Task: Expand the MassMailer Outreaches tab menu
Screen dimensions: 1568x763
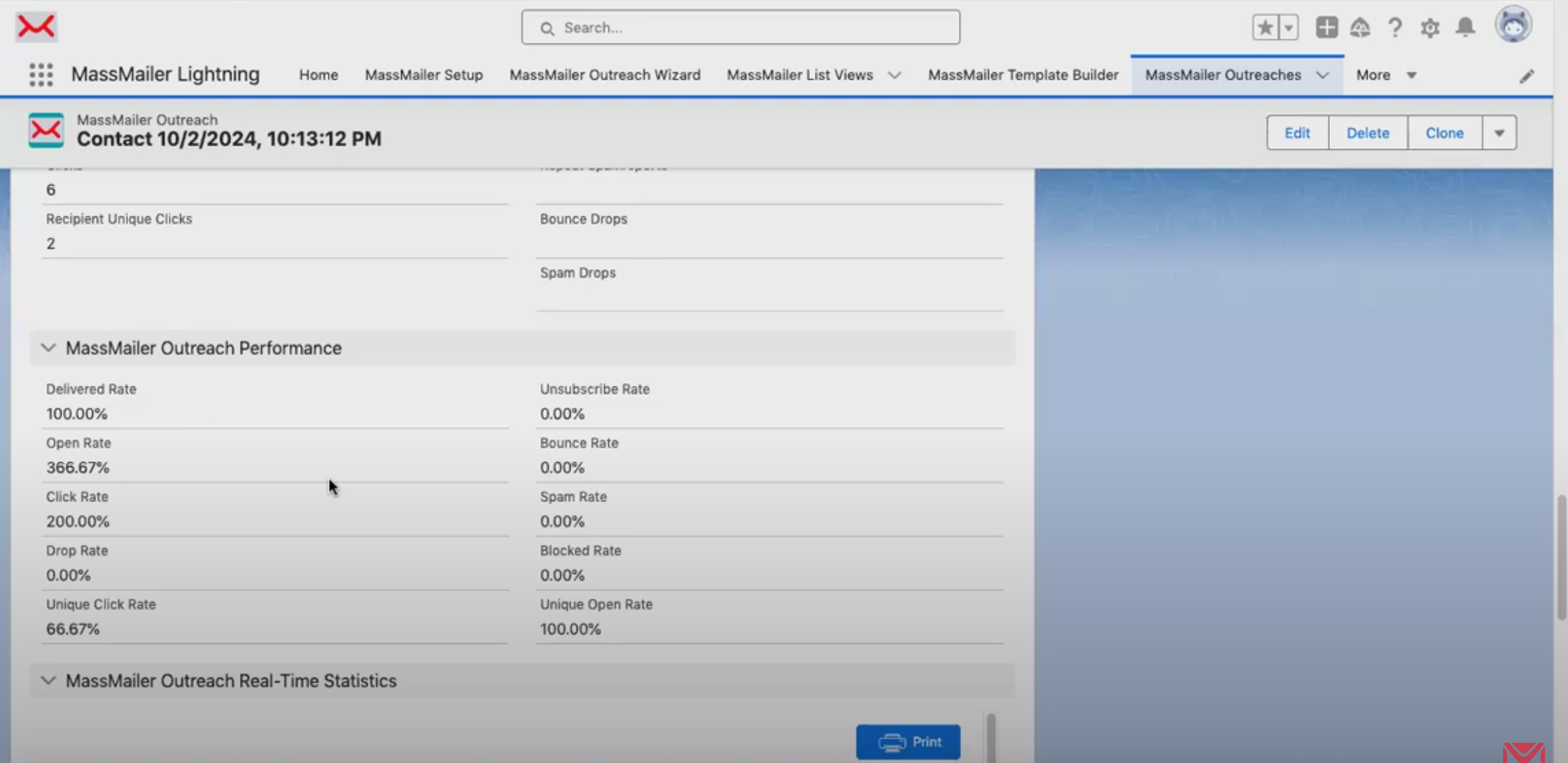Action: click(1322, 75)
